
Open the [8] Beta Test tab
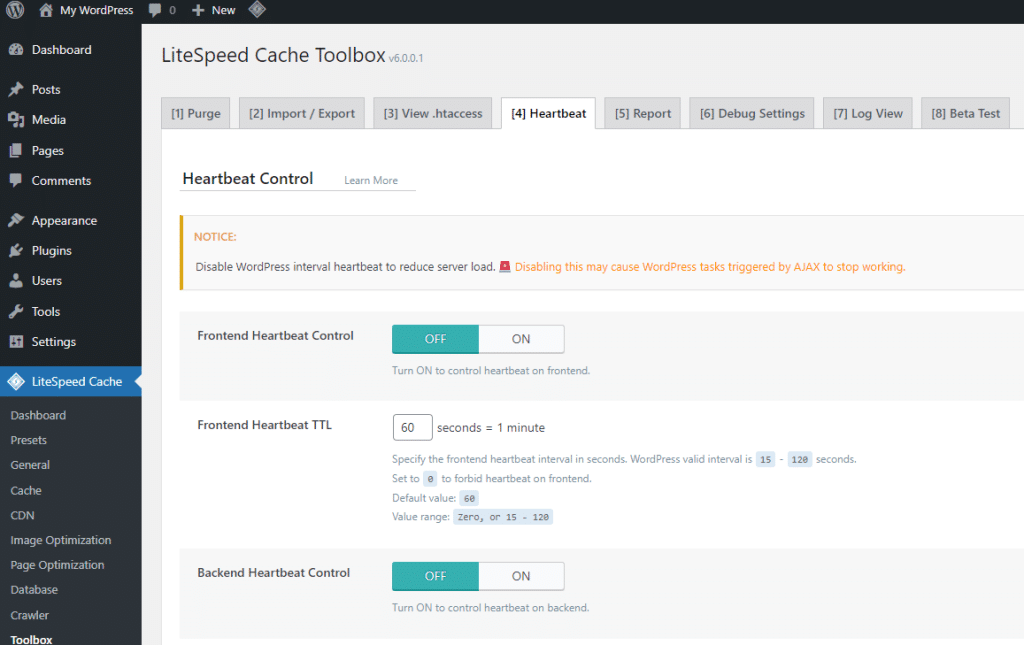point(966,114)
